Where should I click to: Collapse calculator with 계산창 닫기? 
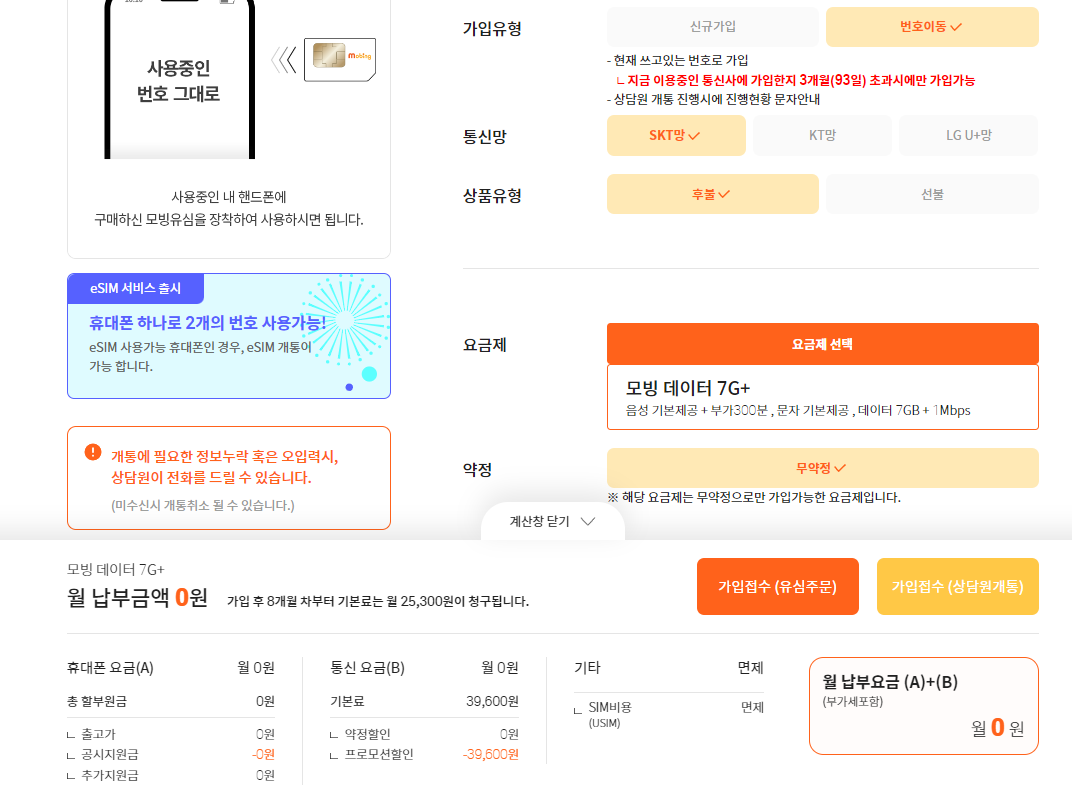pyautogui.click(x=552, y=522)
